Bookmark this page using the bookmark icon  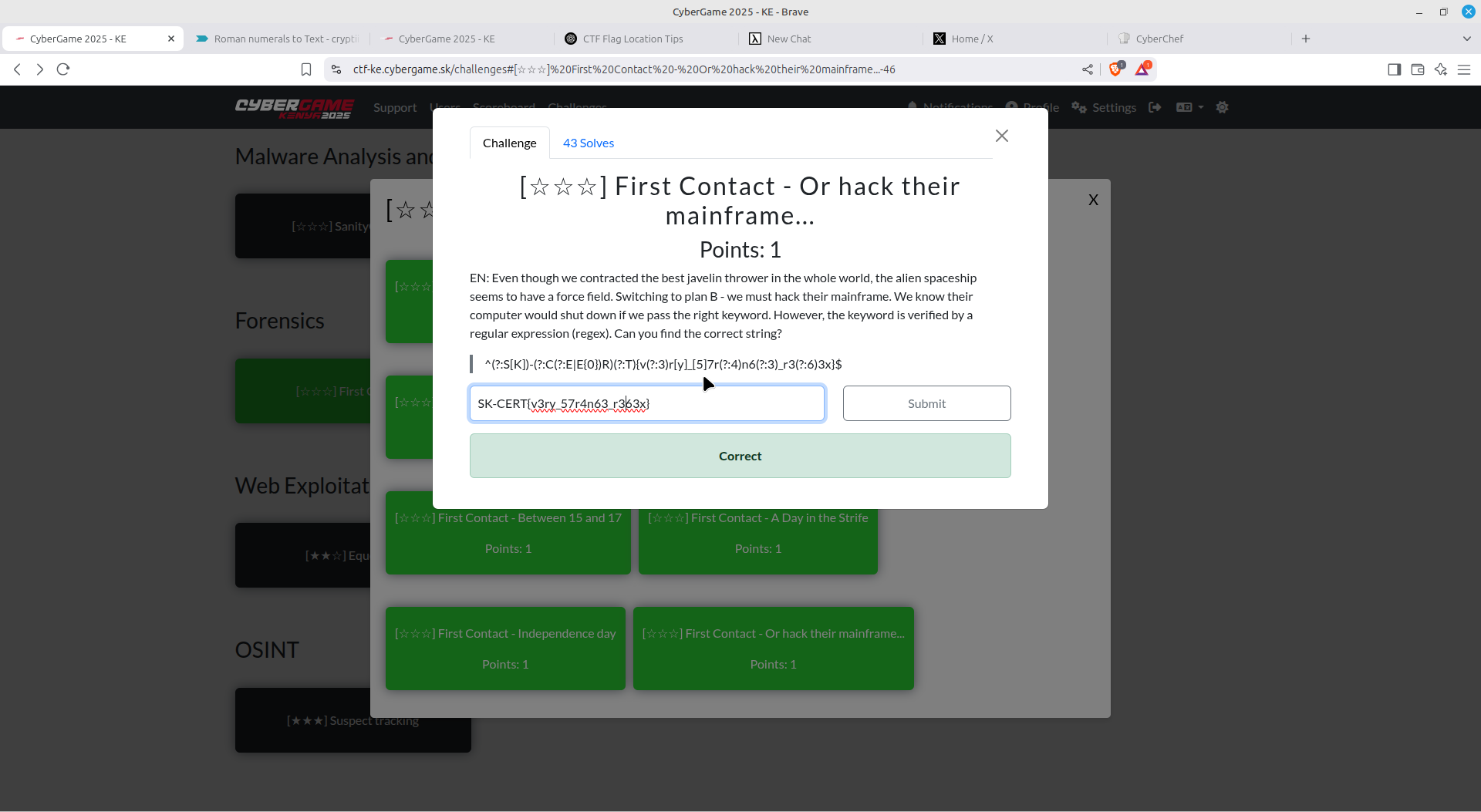tap(306, 69)
